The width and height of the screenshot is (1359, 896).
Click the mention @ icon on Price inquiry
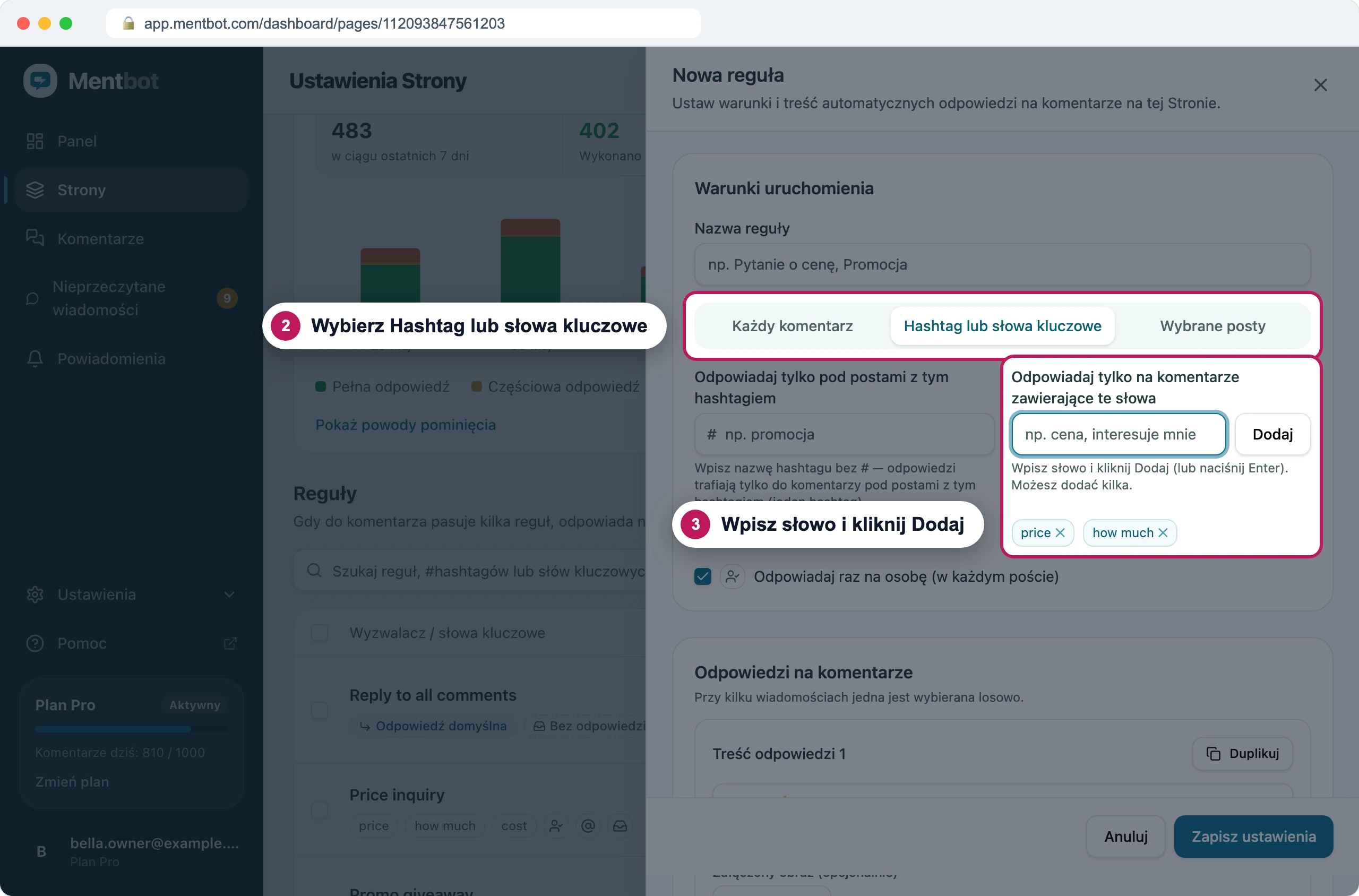[588, 826]
